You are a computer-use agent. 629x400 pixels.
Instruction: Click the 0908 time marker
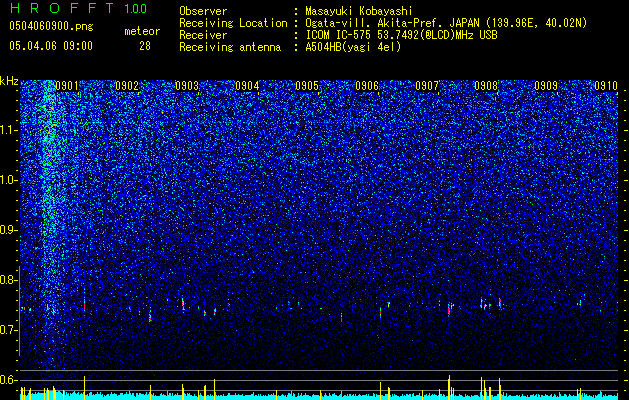click(486, 85)
